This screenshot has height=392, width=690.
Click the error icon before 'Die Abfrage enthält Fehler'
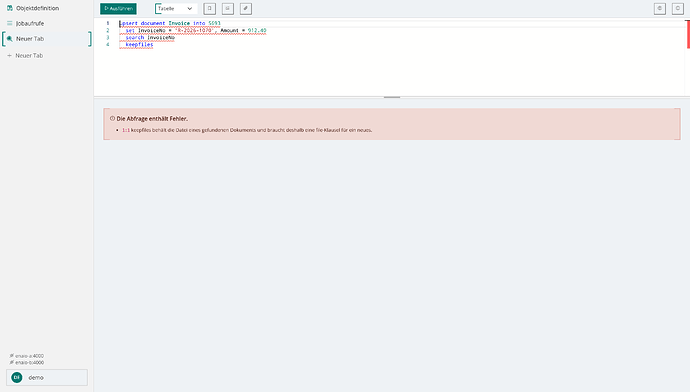tap(112, 118)
